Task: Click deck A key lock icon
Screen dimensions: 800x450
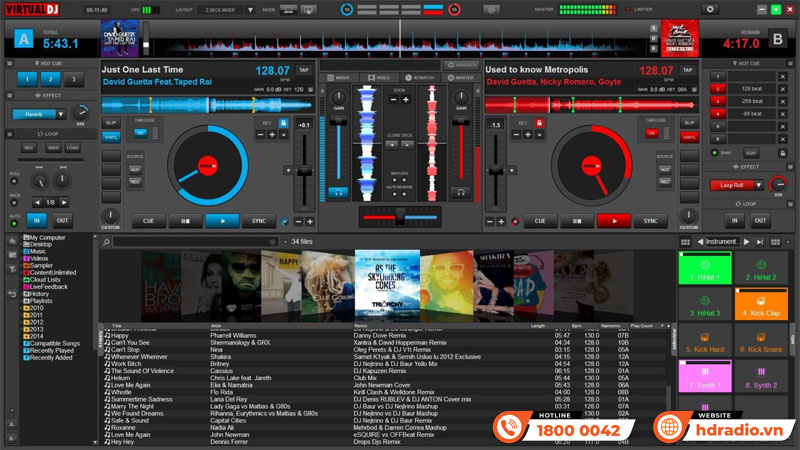Action: point(283,123)
